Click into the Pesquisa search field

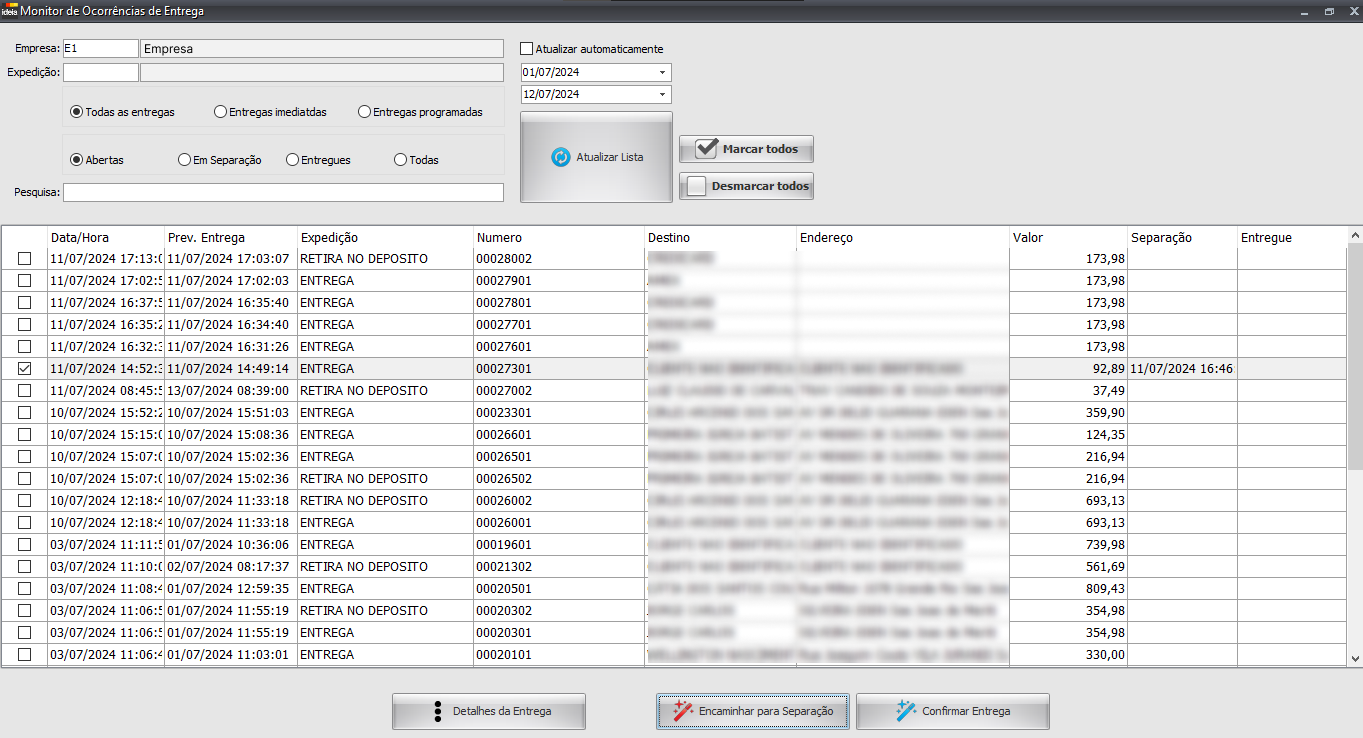pyautogui.click(x=283, y=192)
